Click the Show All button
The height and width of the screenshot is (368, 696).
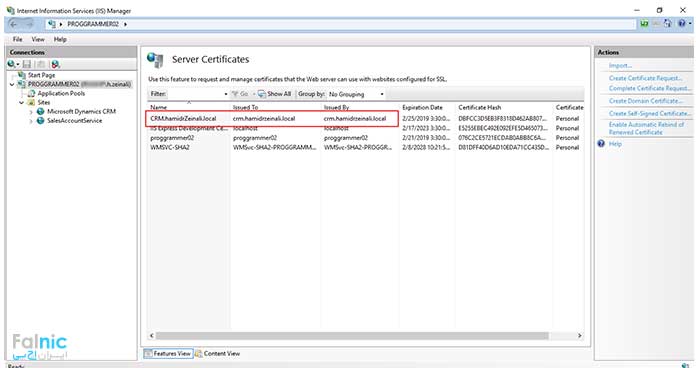(274, 94)
